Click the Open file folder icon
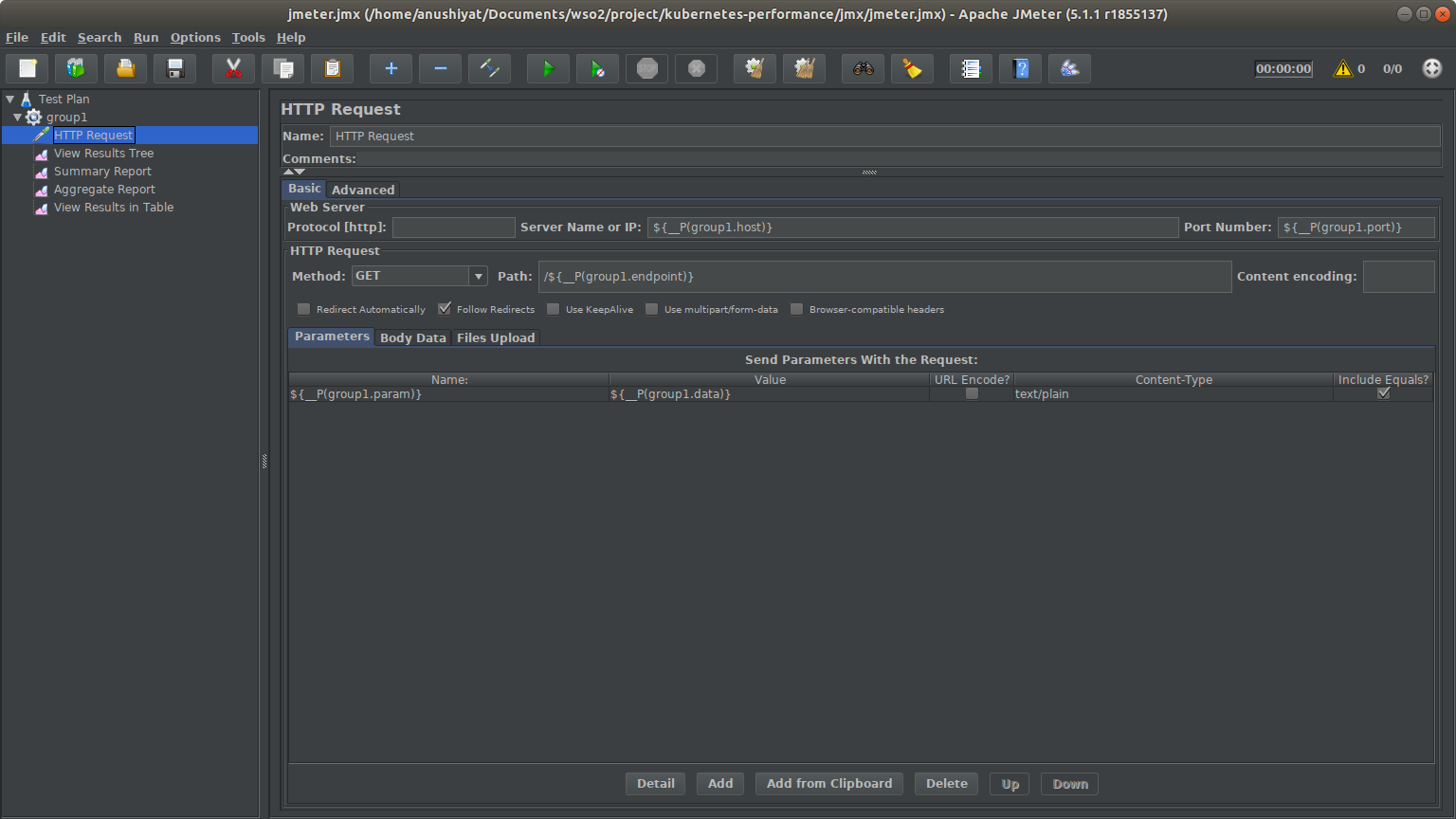 (x=126, y=68)
